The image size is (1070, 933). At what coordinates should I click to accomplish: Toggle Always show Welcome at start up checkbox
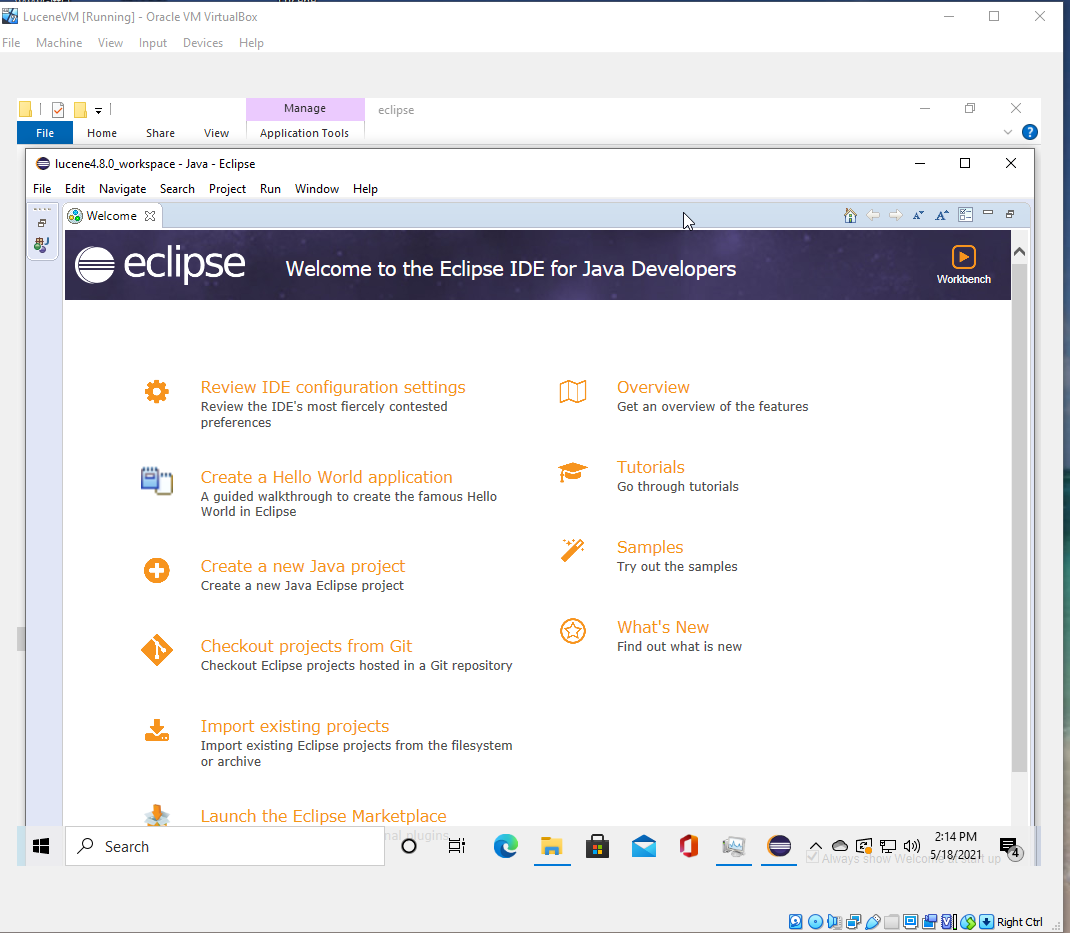pos(813,858)
